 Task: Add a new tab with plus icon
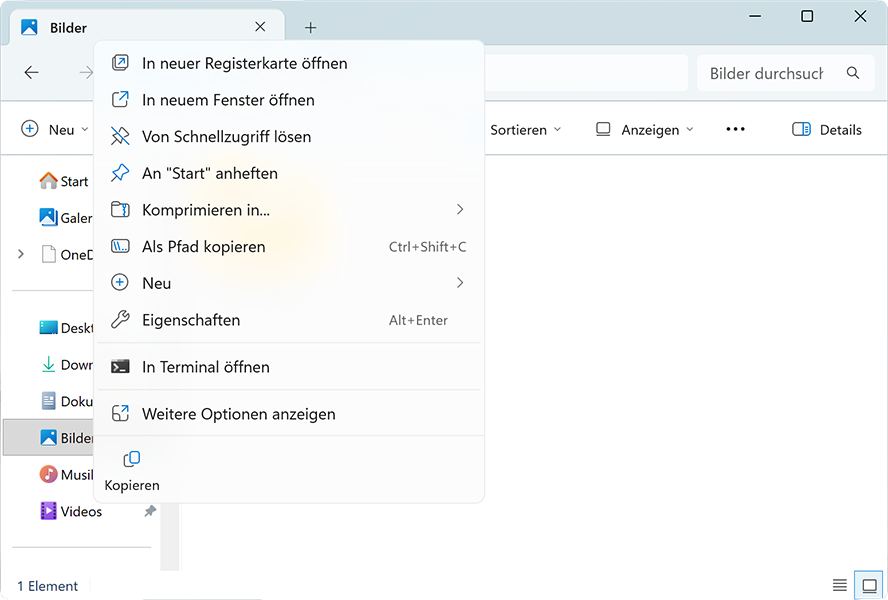pyautogui.click(x=310, y=28)
